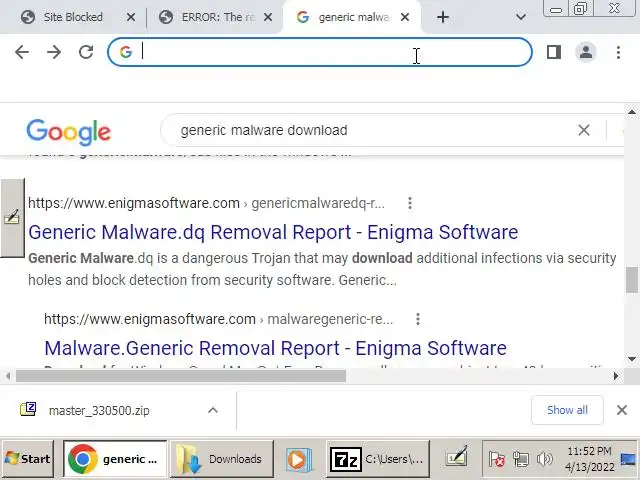Viewport: 640px width, 480px height.
Task: Open Malware.Generic Removal Report link
Action: [x=276, y=348]
